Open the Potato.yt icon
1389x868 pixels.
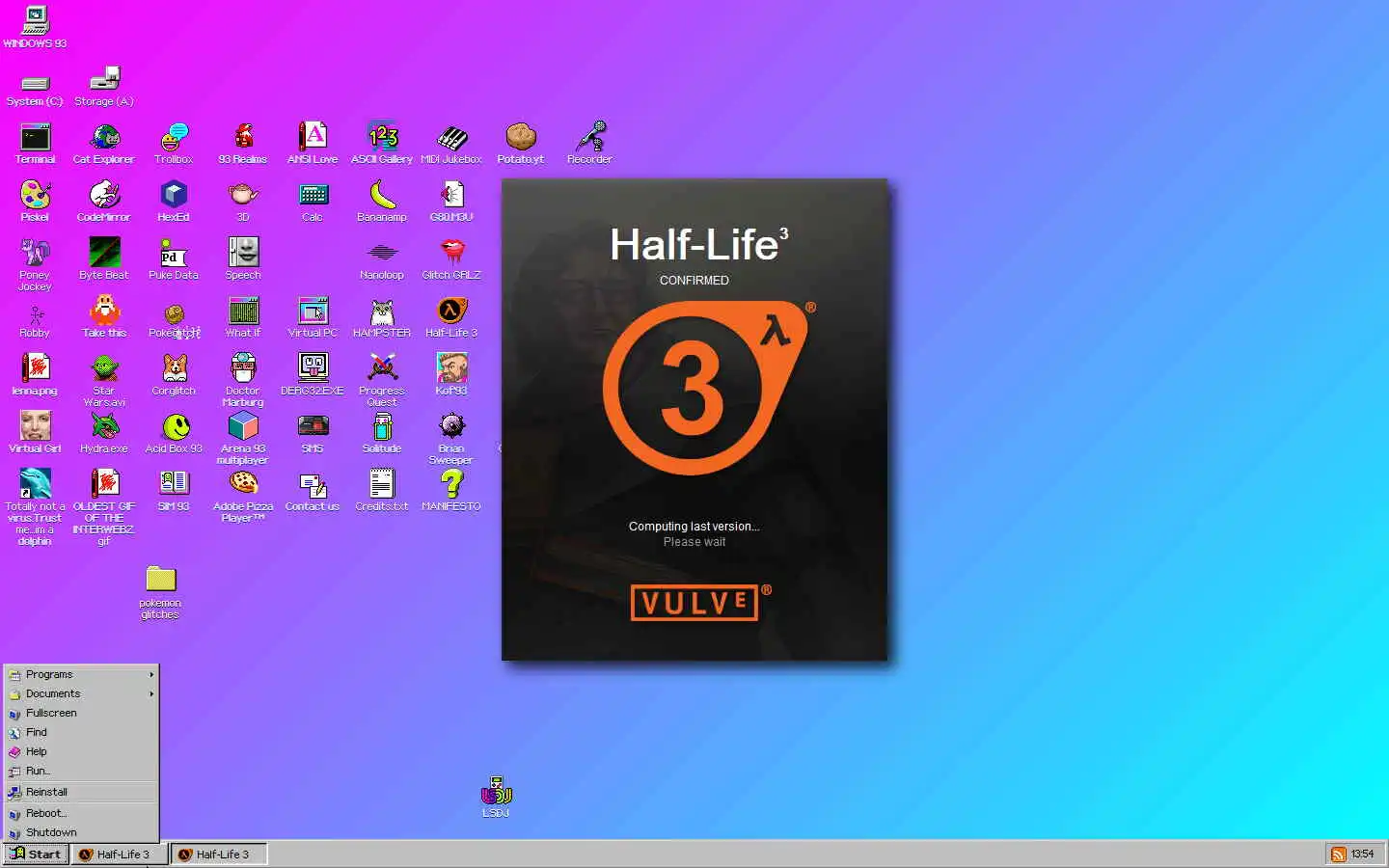tap(521, 144)
